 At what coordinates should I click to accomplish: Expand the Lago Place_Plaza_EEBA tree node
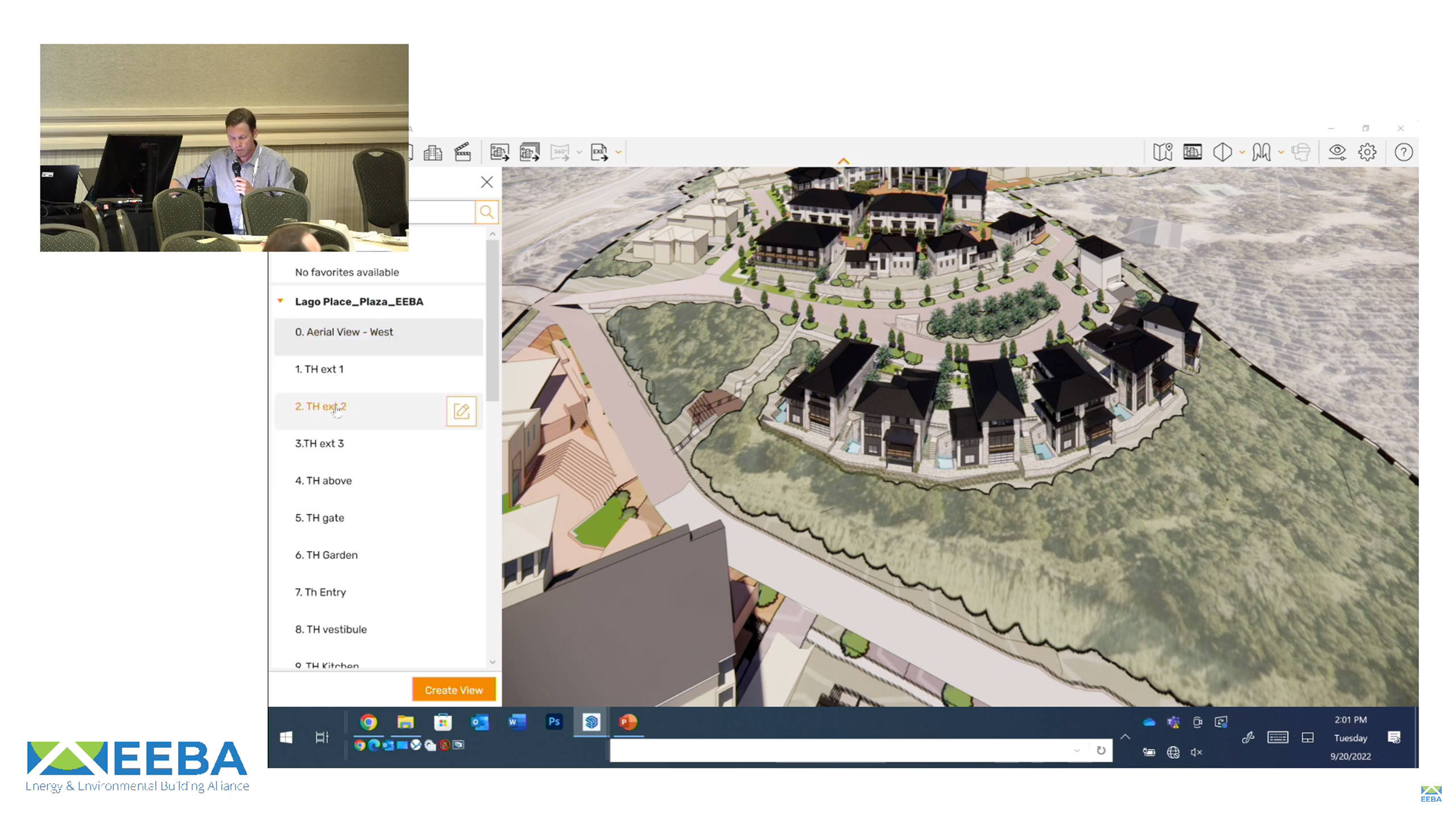coord(281,301)
